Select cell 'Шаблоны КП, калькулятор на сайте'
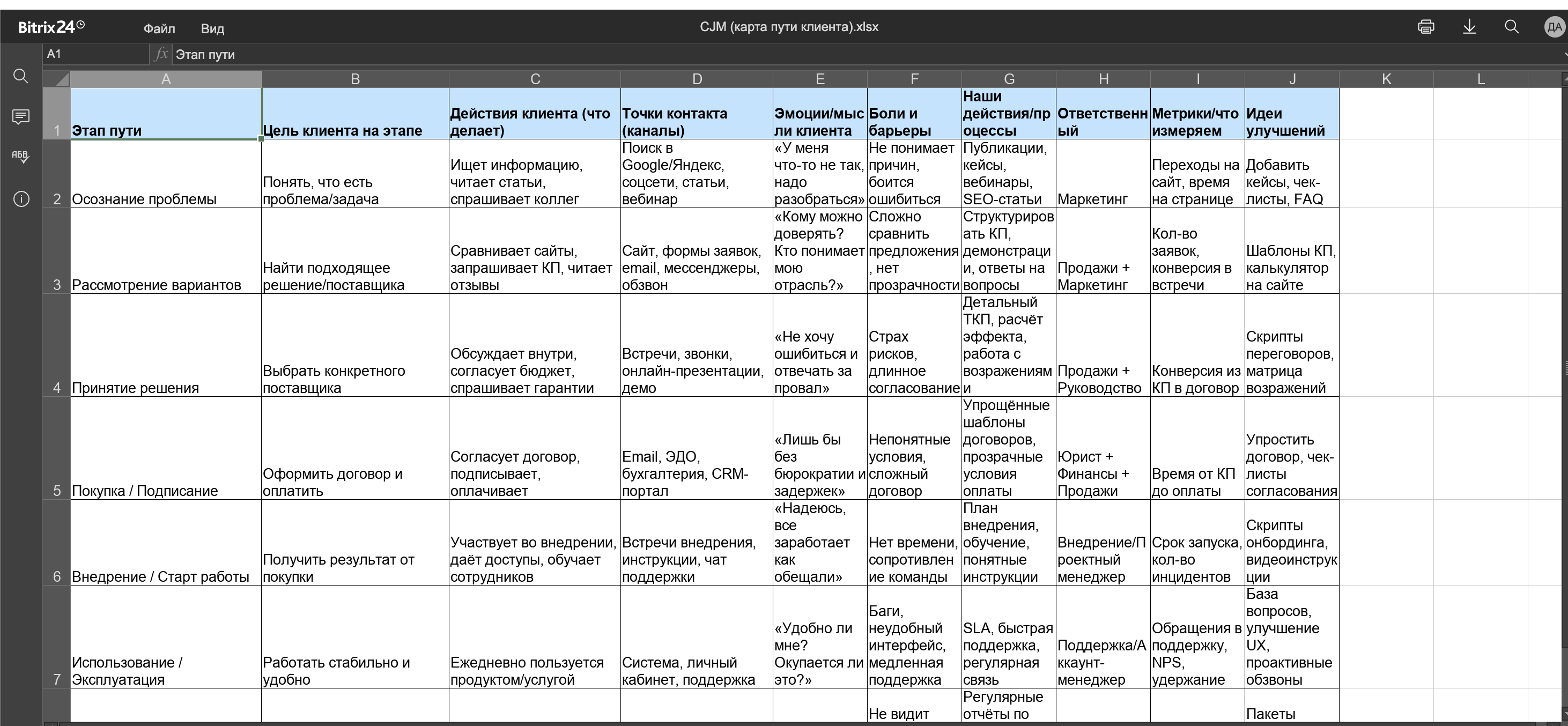This screenshot has width=1568, height=726. point(1292,251)
